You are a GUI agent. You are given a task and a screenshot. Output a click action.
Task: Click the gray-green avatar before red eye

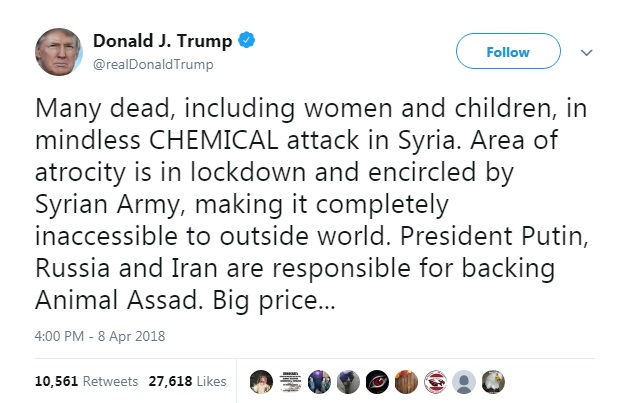point(348,381)
